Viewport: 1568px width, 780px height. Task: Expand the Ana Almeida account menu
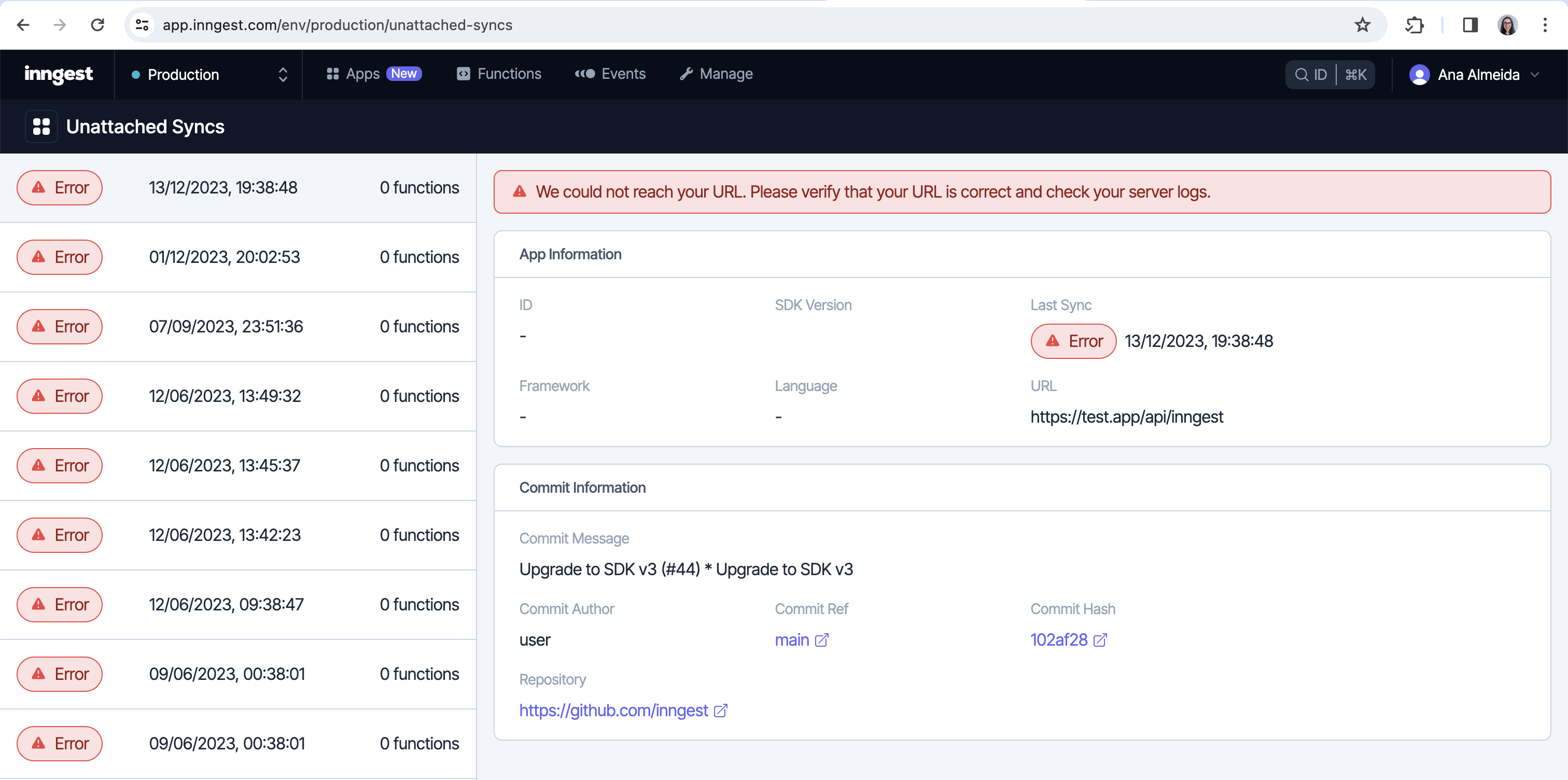pyautogui.click(x=1474, y=75)
